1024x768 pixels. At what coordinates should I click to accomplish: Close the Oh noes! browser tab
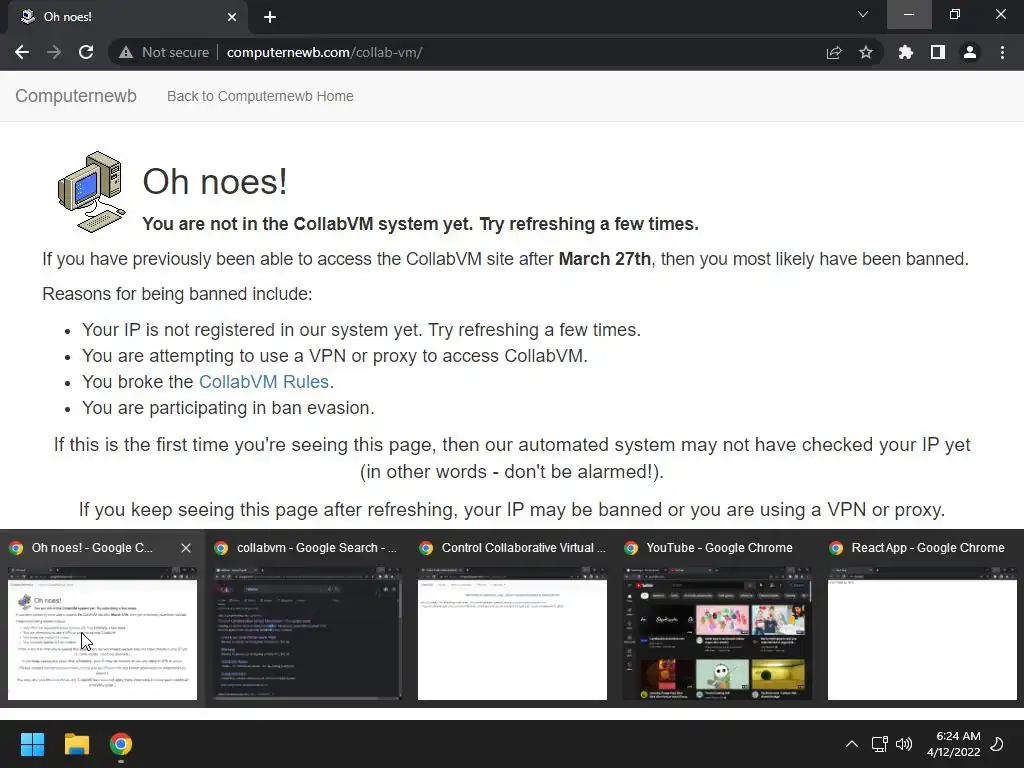point(232,17)
